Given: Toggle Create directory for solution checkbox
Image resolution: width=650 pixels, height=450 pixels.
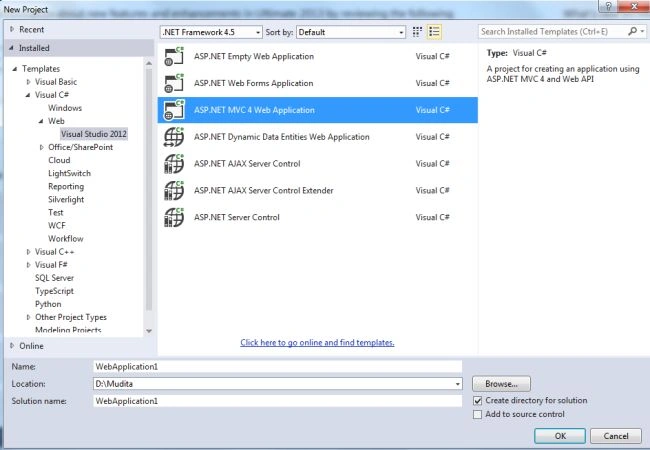Looking at the screenshot, I should click(x=478, y=401).
